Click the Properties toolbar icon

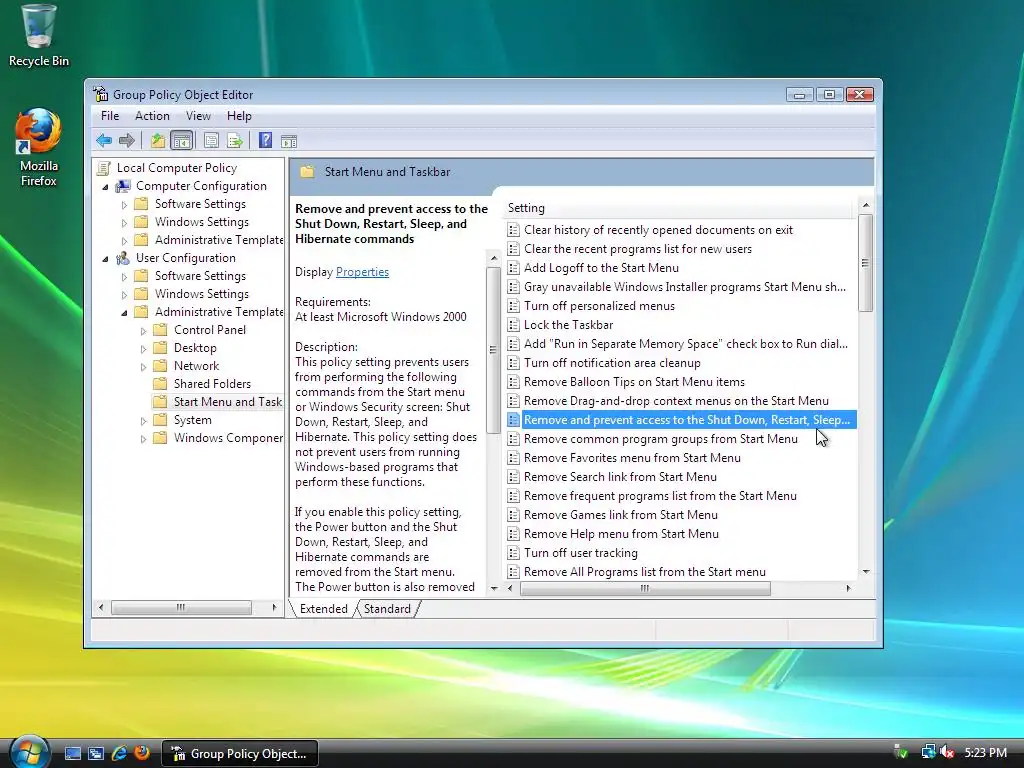(x=211, y=140)
